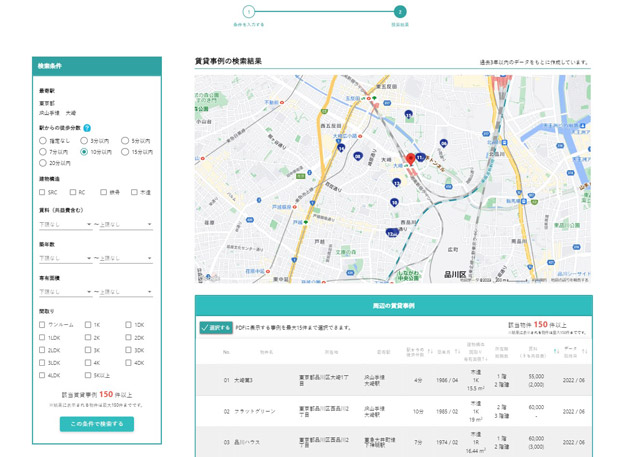
Task: Go back to step 1 condition input
Action: [x=249, y=12]
